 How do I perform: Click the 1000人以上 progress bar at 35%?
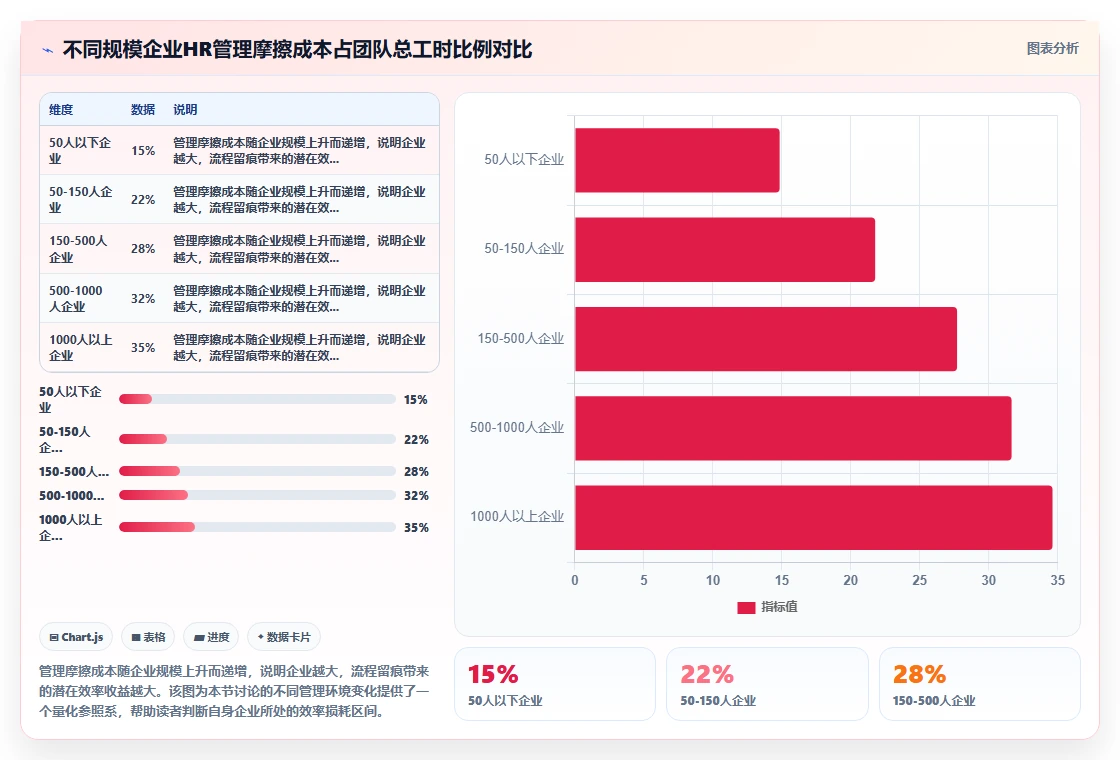pos(257,527)
